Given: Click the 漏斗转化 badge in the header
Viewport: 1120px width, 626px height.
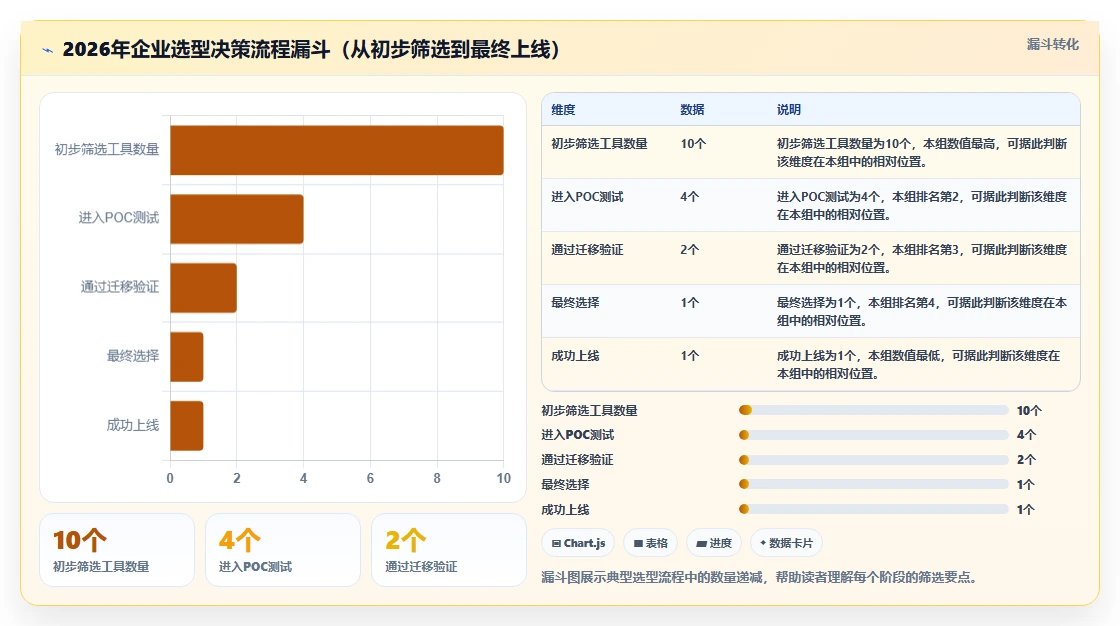Looking at the screenshot, I should (x=1052, y=44).
